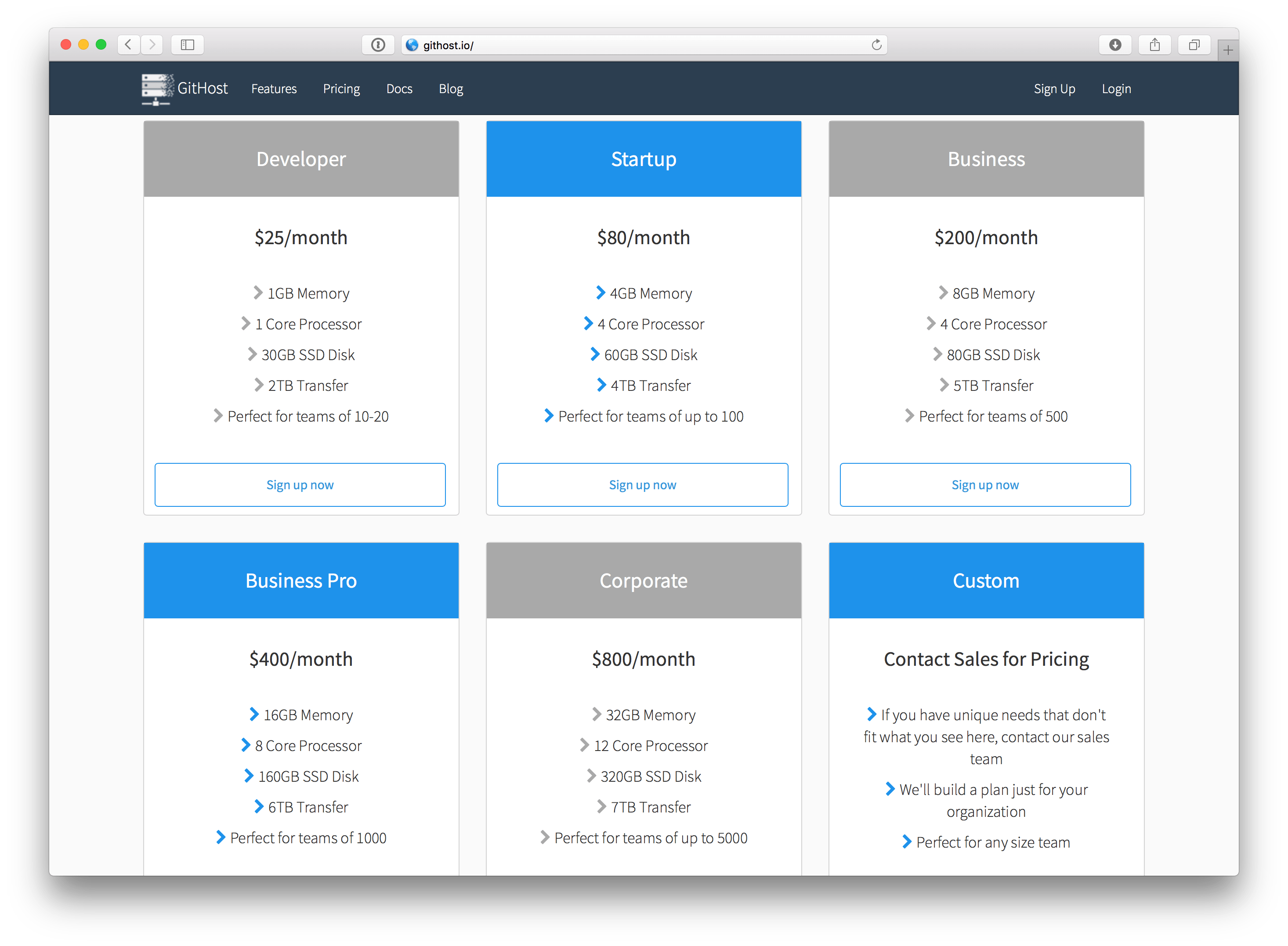Screen dimensions: 1288x946
Task: Click the Login link
Action: pyautogui.click(x=1116, y=89)
